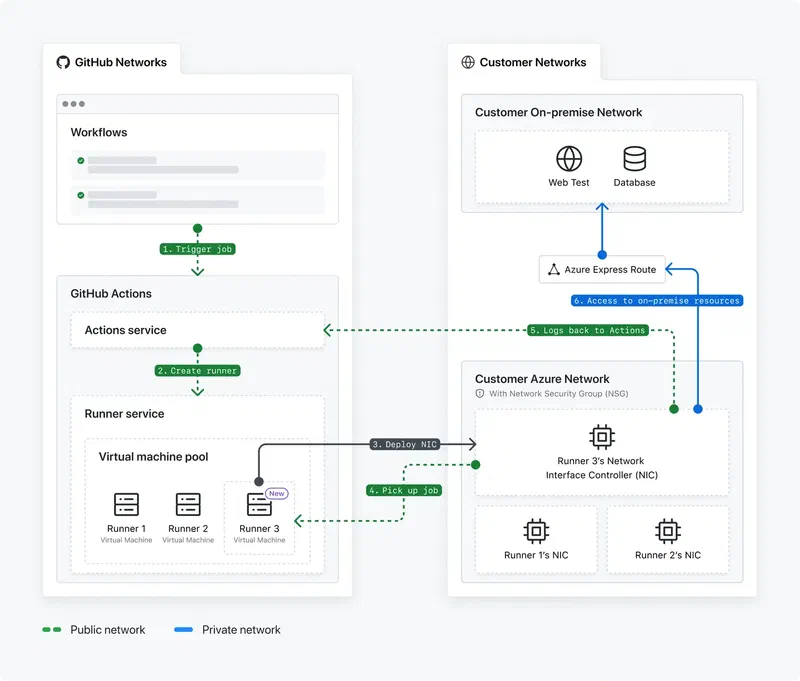Click the 5. Logs back to Actions label
800x681 pixels.
tap(588, 330)
